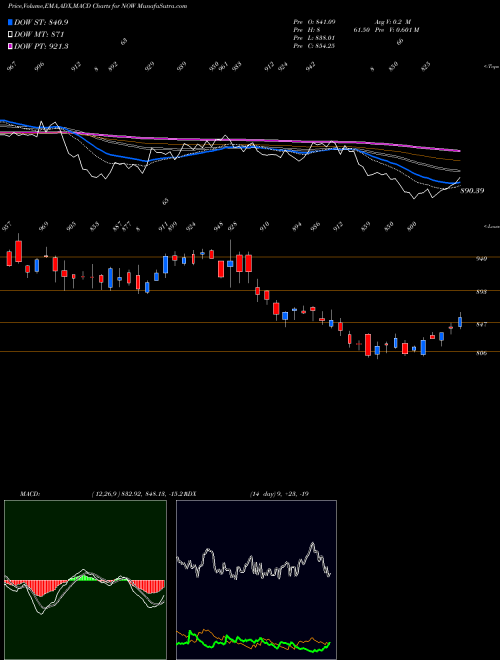The height and width of the screenshot is (660, 500).
Task: Click the 'Pre O: 841.09' value
Action: coord(314,22)
